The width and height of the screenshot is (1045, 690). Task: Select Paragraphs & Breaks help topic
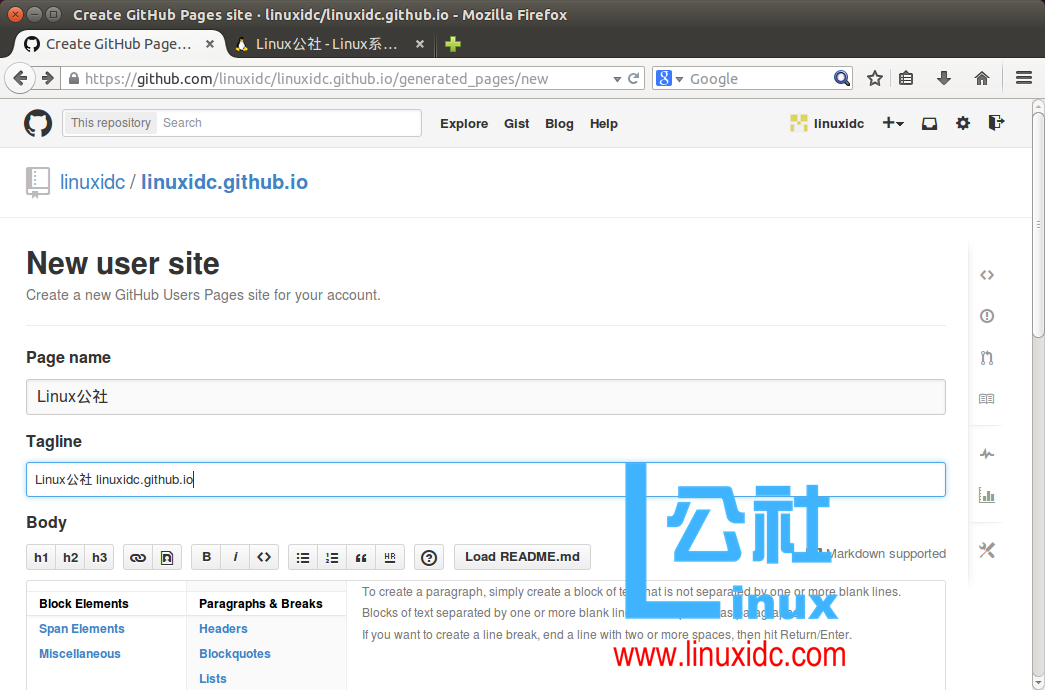[x=261, y=603]
